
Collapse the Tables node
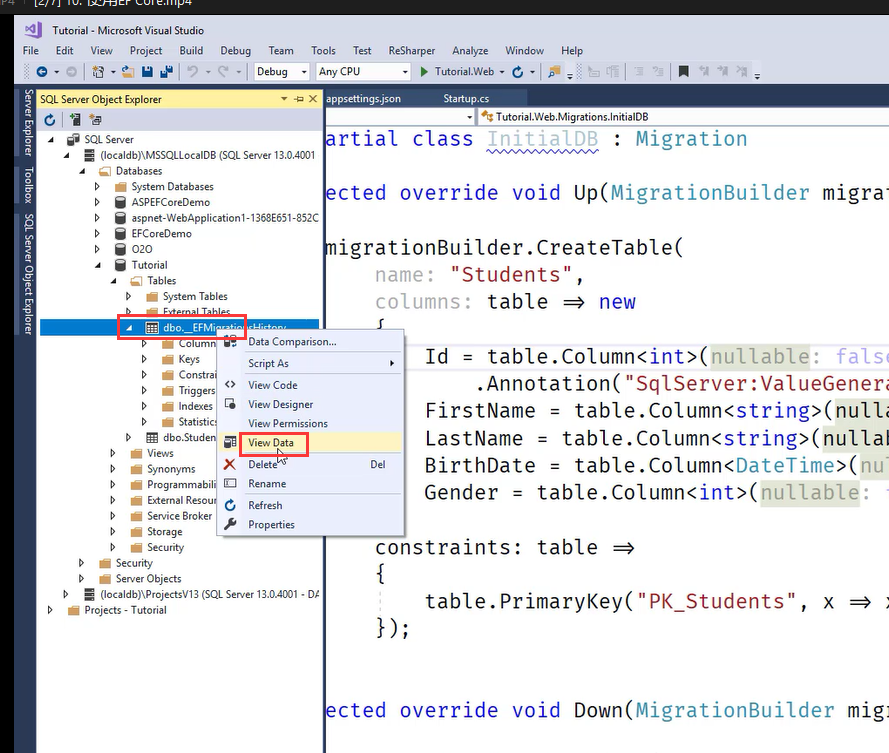pos(114,281)
